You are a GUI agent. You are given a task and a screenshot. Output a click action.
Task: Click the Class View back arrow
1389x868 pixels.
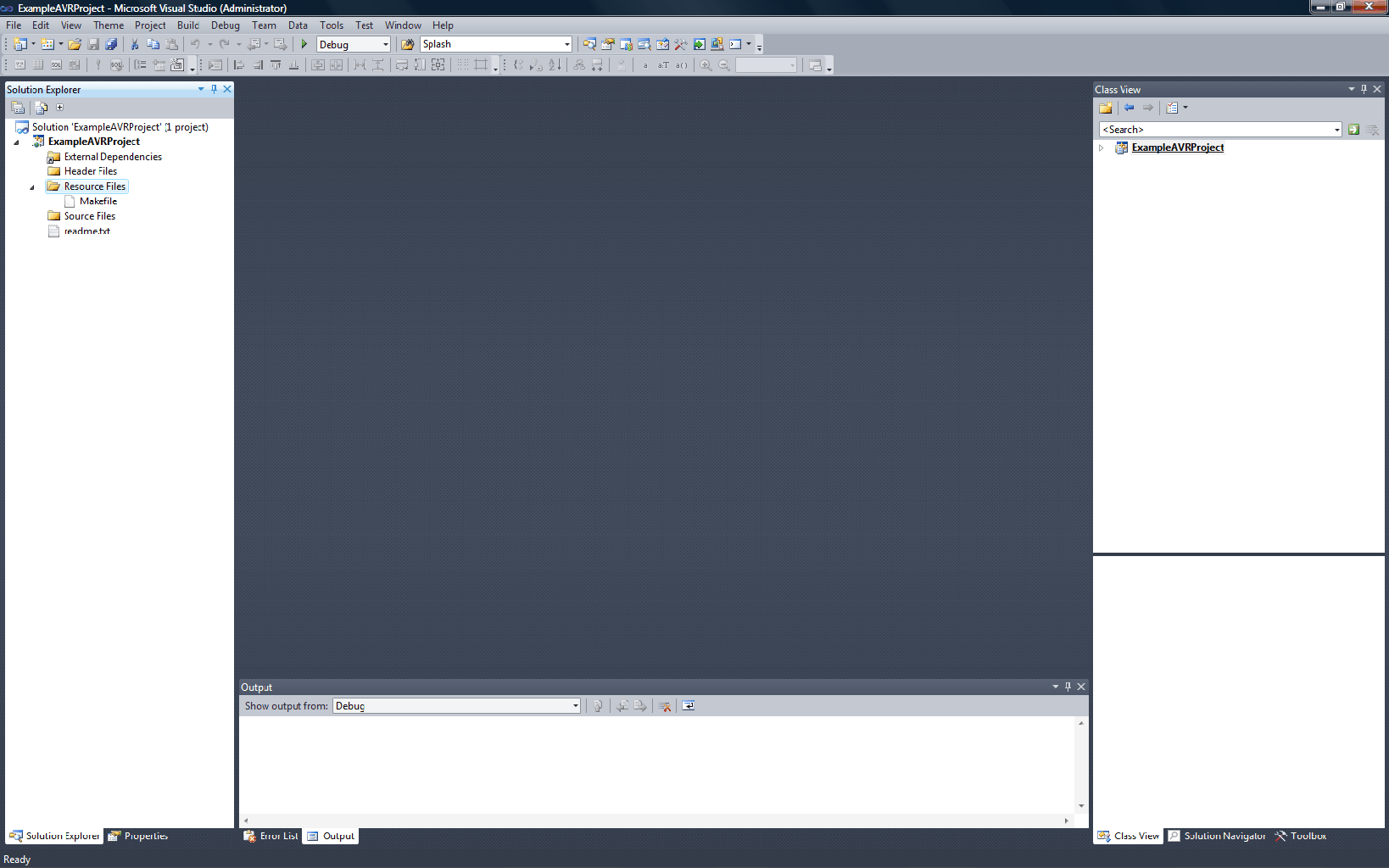tap(1129, 108)
